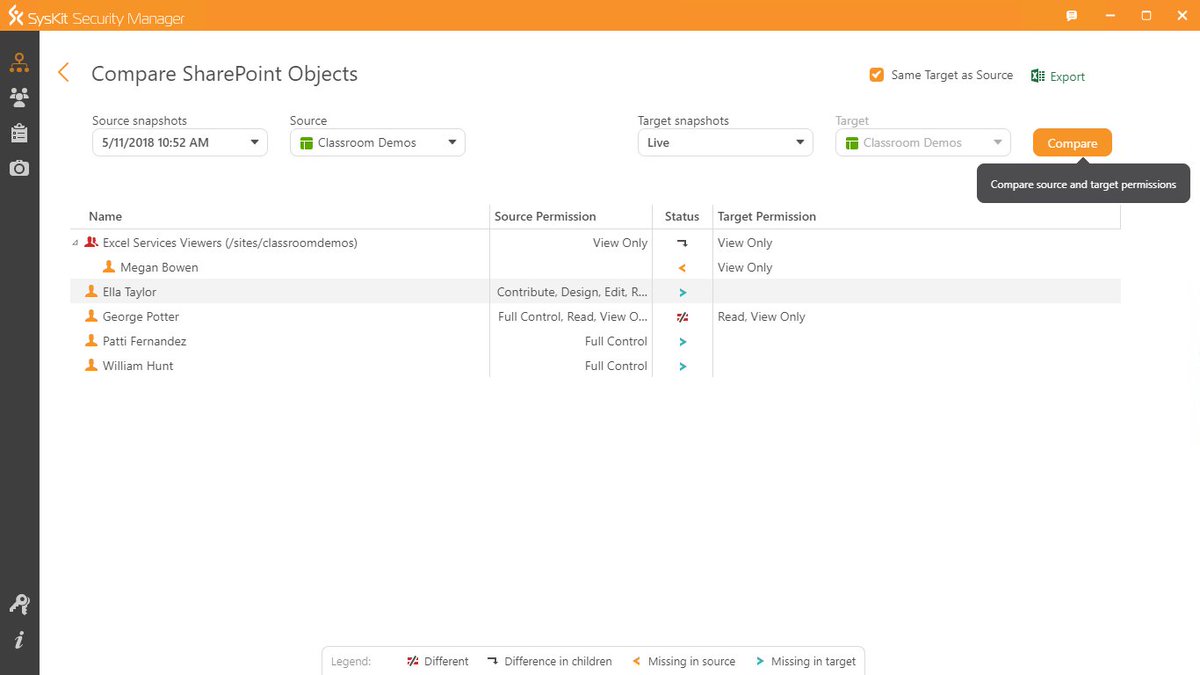This screenshot has height=675, width=1200.
Task: Click difference-in-children status icon for Excel Services Viewers
Action: point(682,243)
